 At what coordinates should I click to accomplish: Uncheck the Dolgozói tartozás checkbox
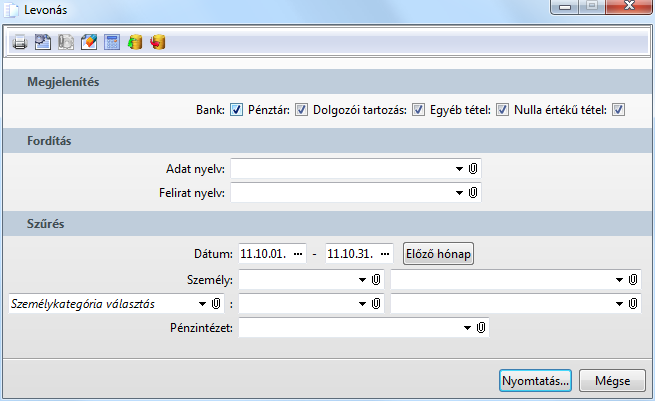pyautogui.click(x=418, y=110)
